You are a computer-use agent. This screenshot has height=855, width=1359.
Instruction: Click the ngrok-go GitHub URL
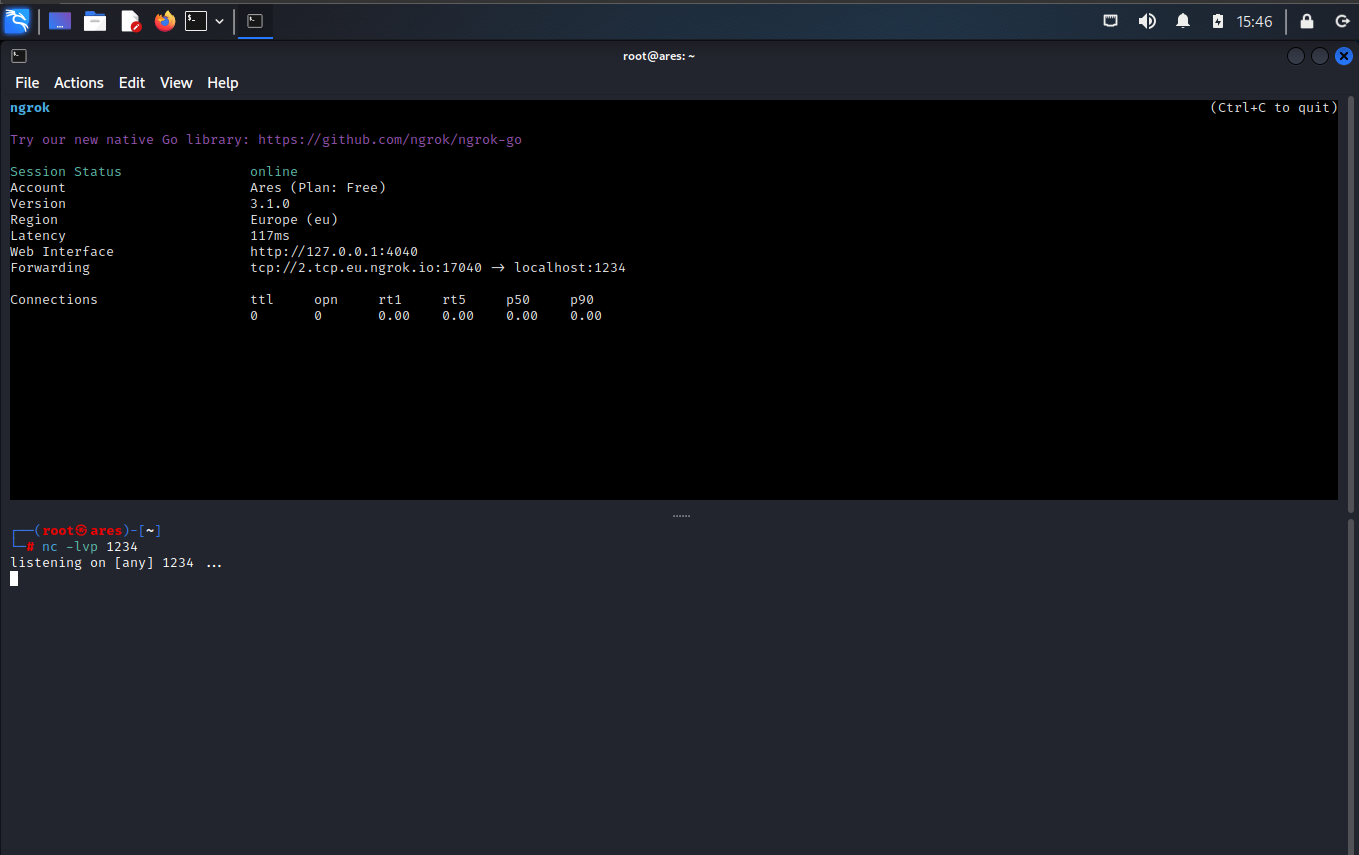pos(390,140)
